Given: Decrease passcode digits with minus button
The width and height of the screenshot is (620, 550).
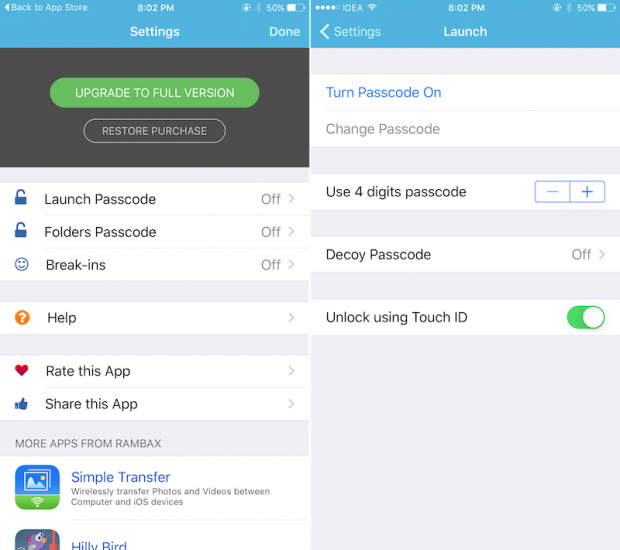Looking at the screenshot, I should point(552,192).
